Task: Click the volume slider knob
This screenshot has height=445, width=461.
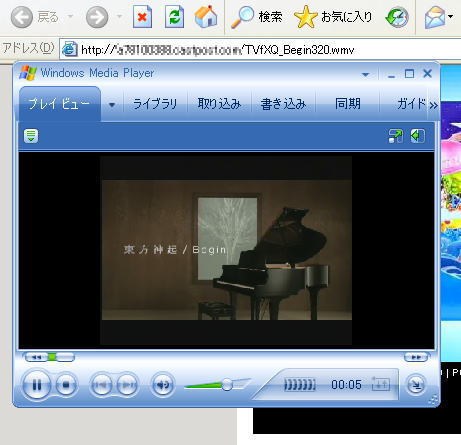Action: (227, 385)
